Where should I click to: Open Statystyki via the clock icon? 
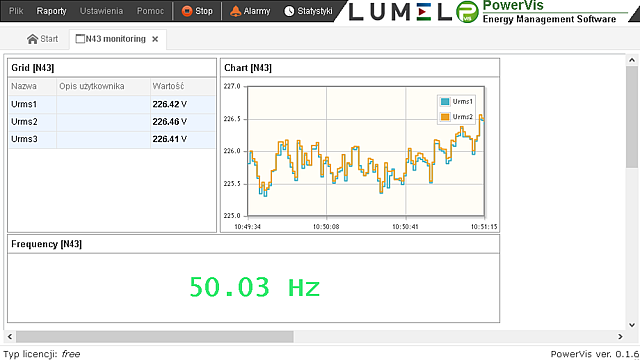[x=289, y=11]
